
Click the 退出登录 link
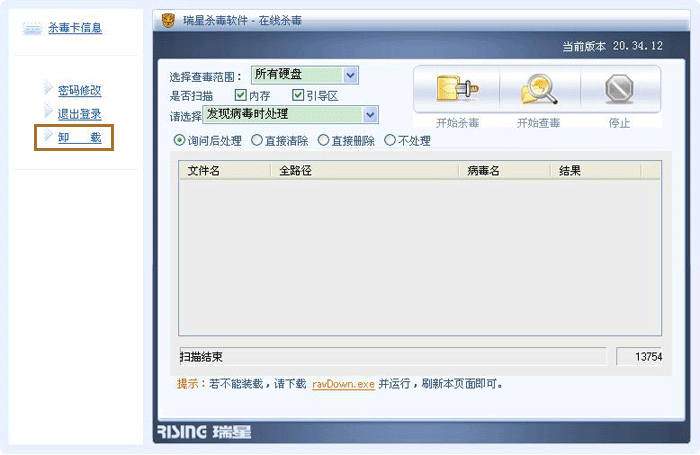pyautogui.click(x=79, y=114)
